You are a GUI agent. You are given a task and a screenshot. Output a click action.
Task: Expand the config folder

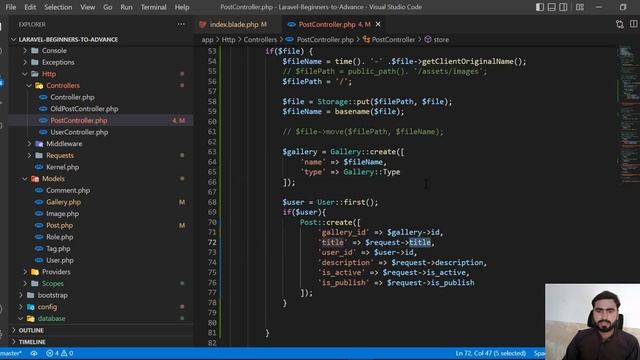coord(47,307)
